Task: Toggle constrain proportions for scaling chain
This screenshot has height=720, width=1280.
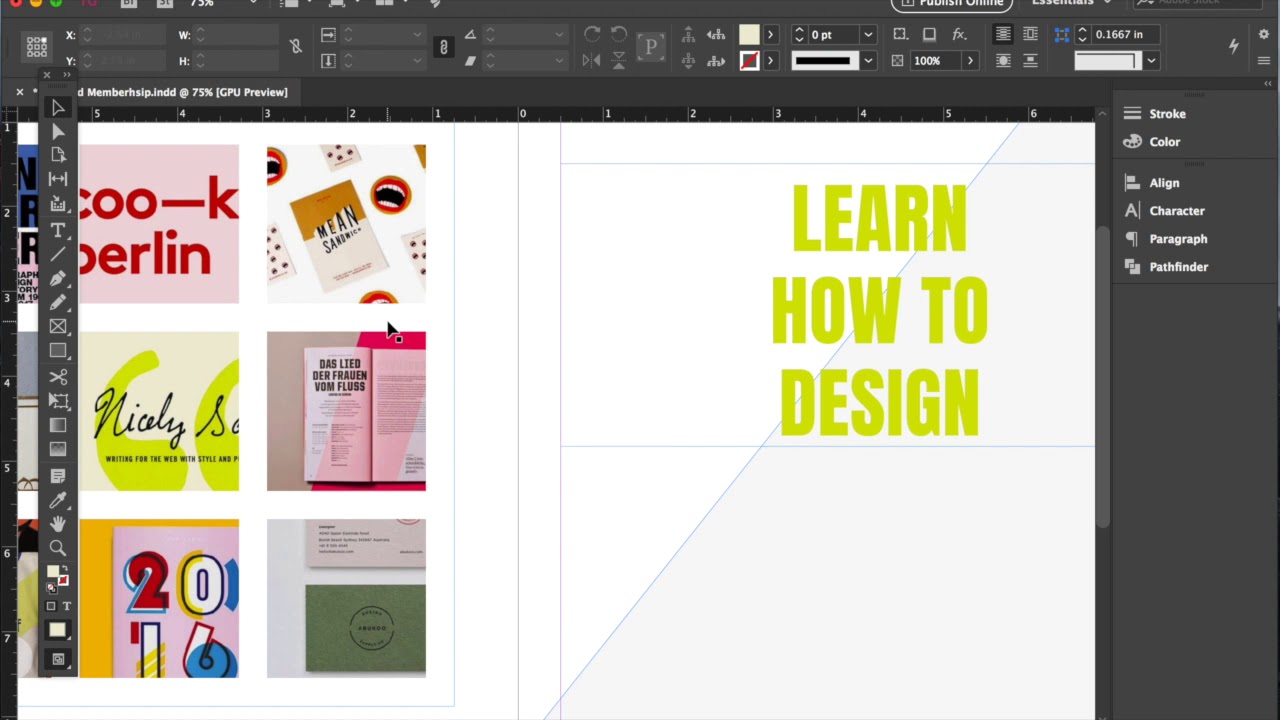Action: [443, 47]
